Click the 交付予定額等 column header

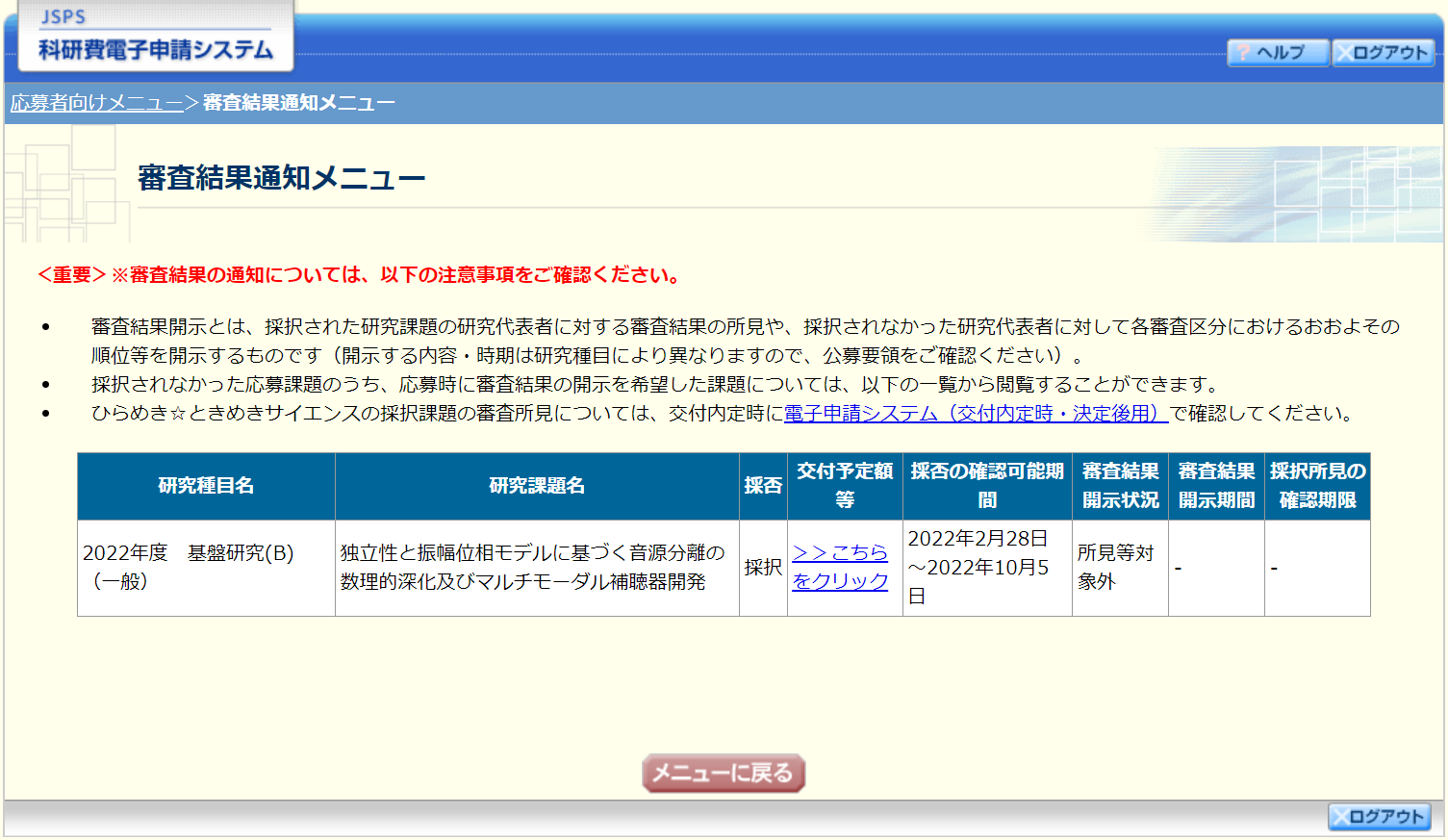coord(845,486)
